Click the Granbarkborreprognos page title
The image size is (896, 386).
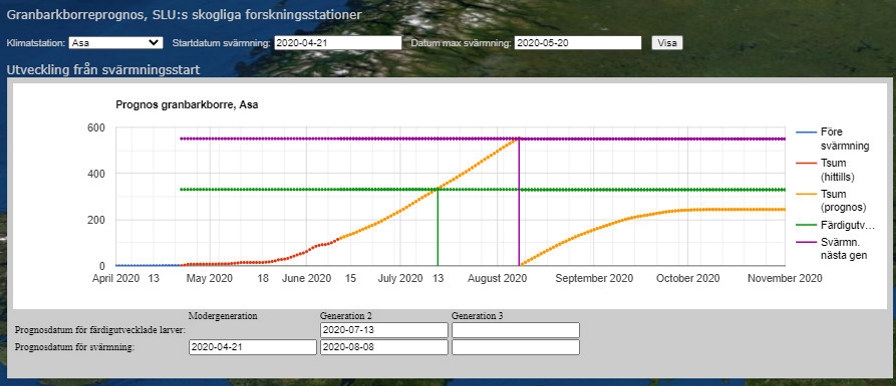[x=184, y=15]
